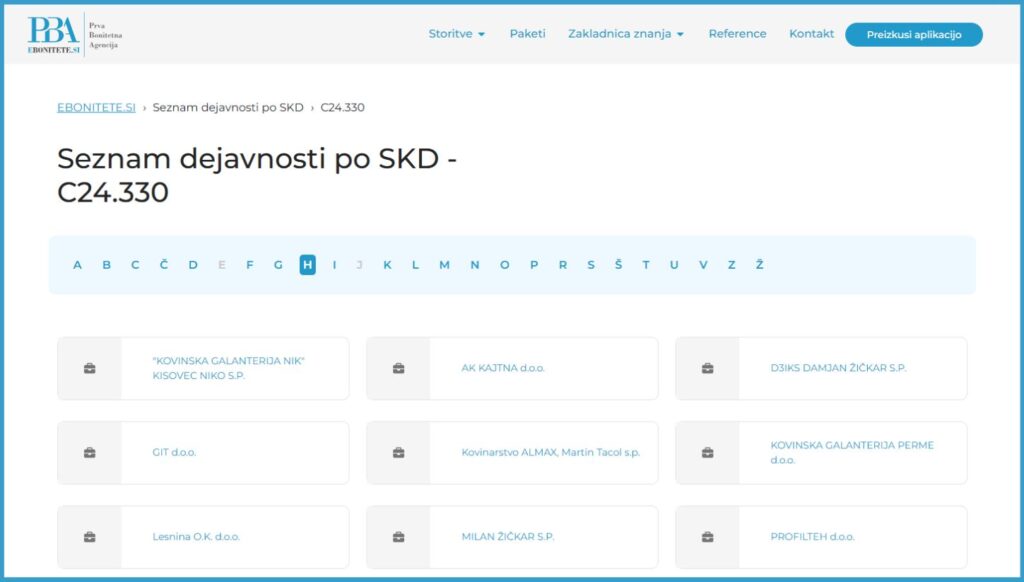
Task: Filter list by letter D
Action: click(193, 265)
